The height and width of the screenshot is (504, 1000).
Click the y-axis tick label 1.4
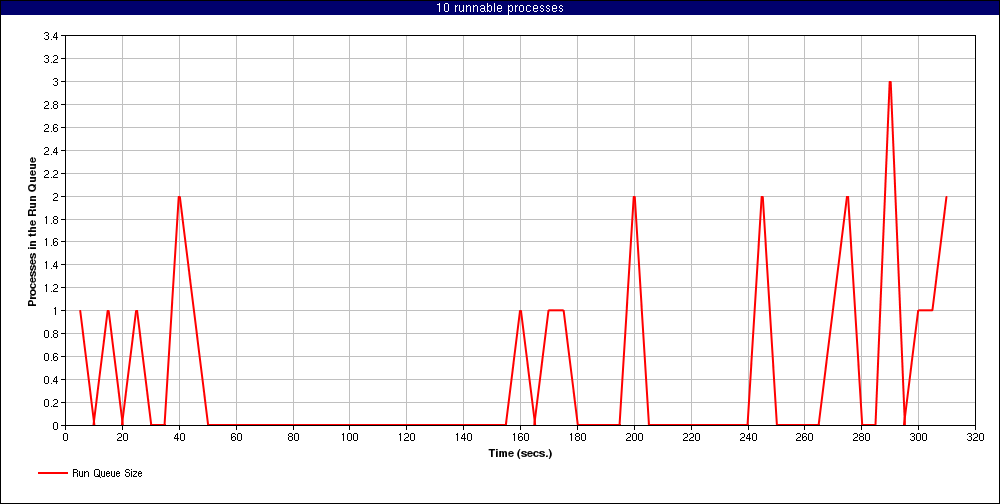(52, 265)
